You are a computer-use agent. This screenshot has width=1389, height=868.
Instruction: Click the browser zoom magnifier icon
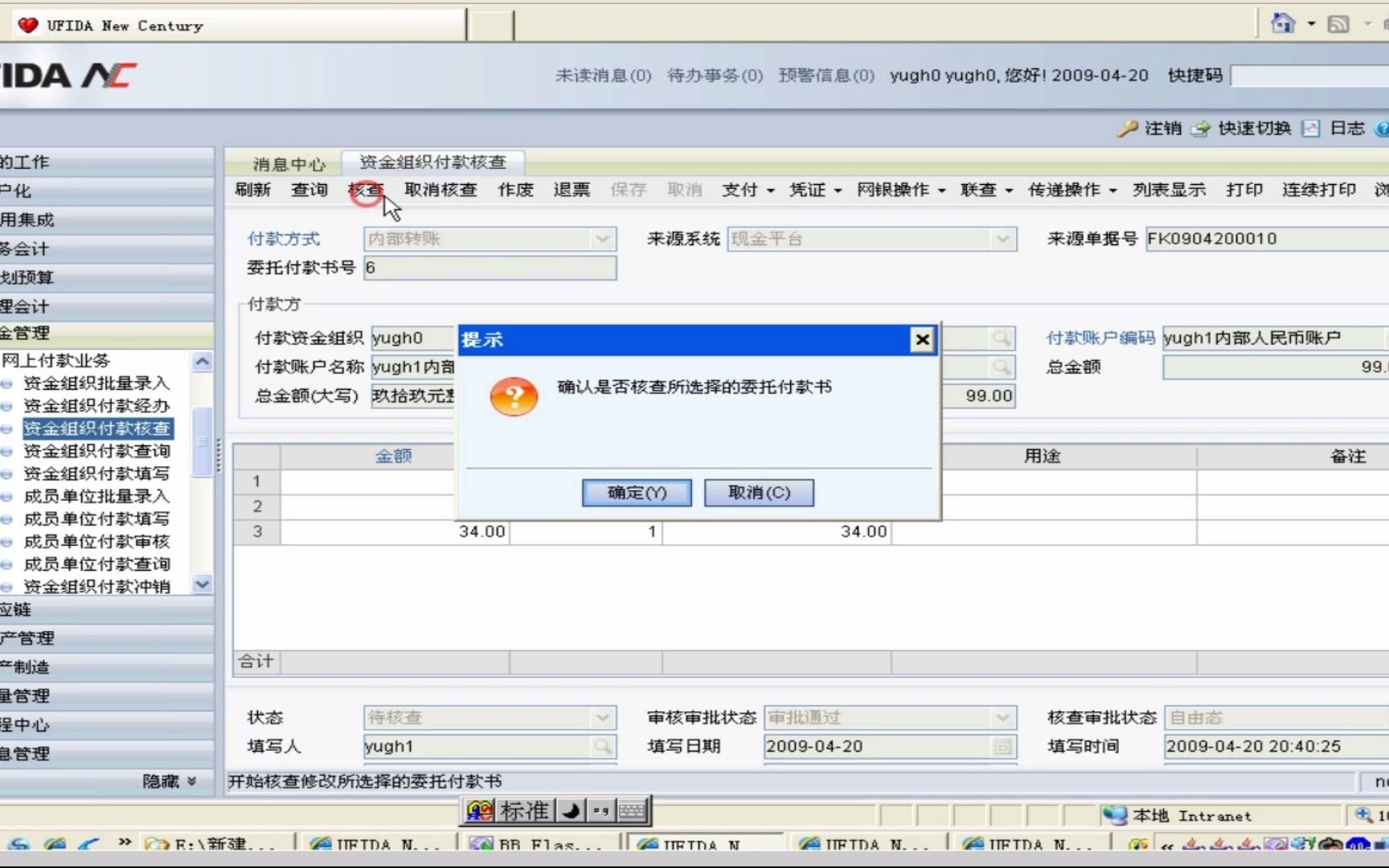click(1364, 815)
